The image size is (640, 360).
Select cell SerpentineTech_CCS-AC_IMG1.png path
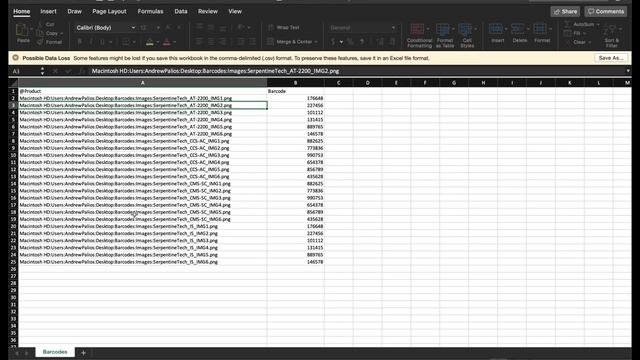click(x=143, y=141)
